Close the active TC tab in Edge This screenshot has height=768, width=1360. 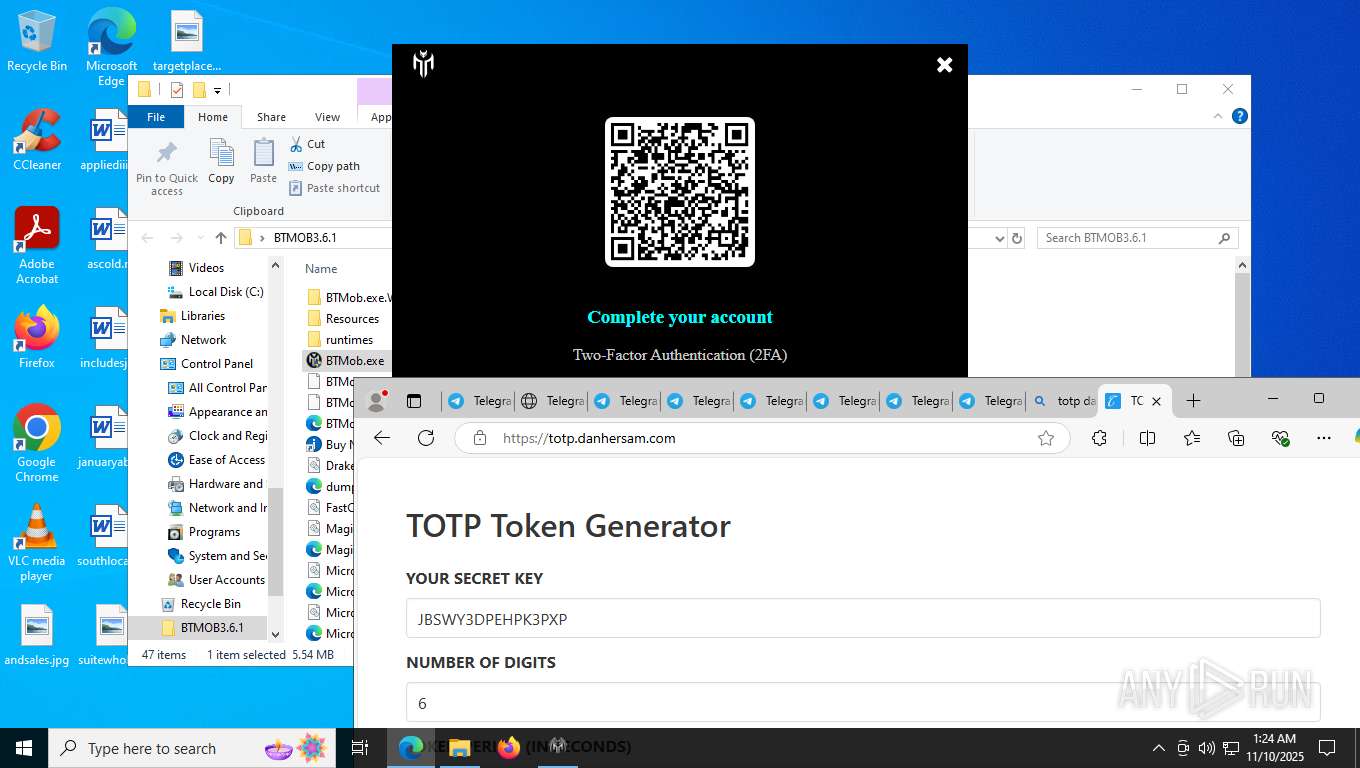point(1156,401)
